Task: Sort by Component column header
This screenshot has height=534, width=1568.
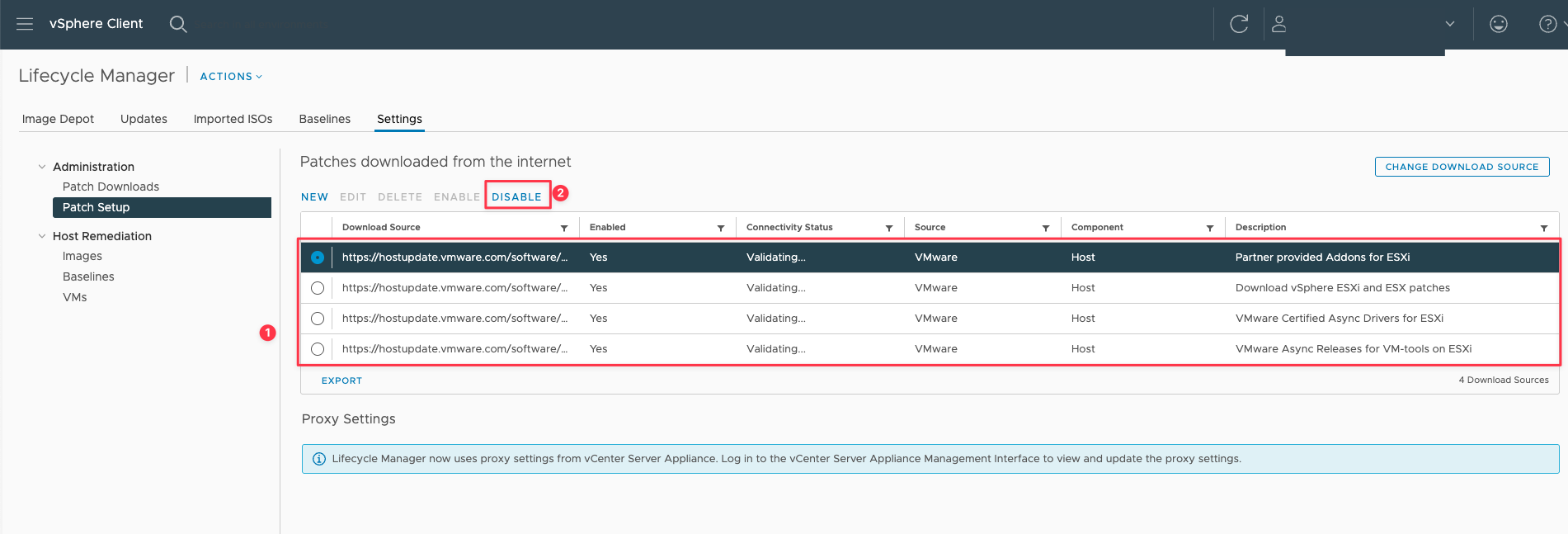Action: pyautogui.click(x=1097, y=228)
